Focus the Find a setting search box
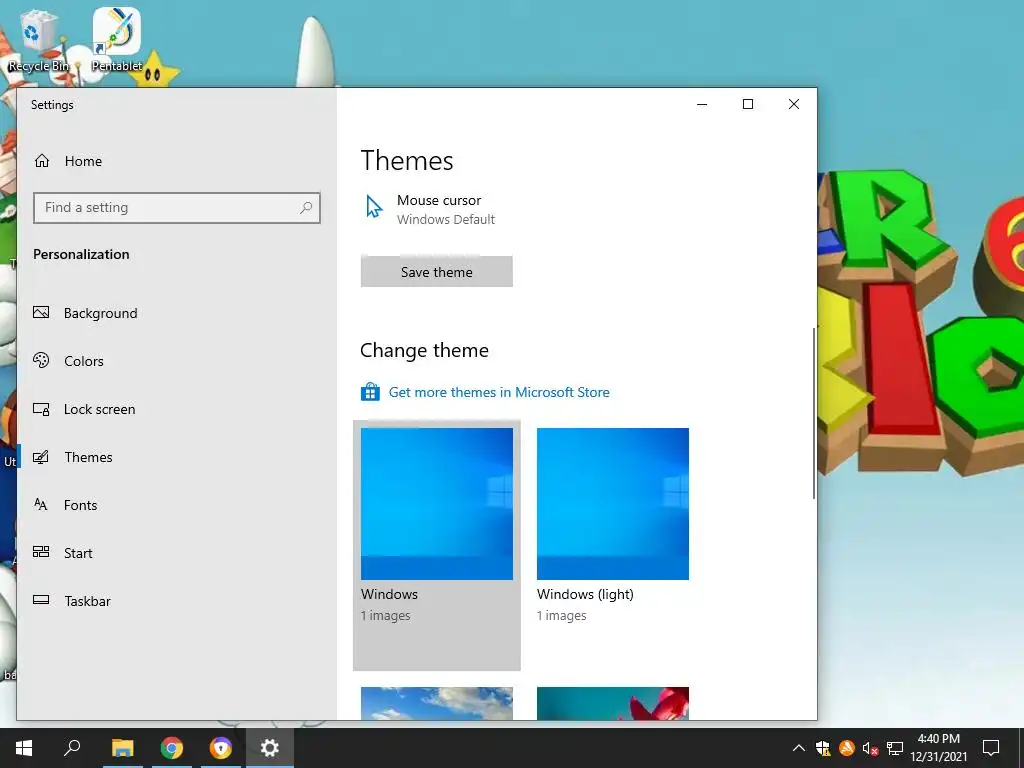This screenshot has width=1024, height=768. coord(177,208)
